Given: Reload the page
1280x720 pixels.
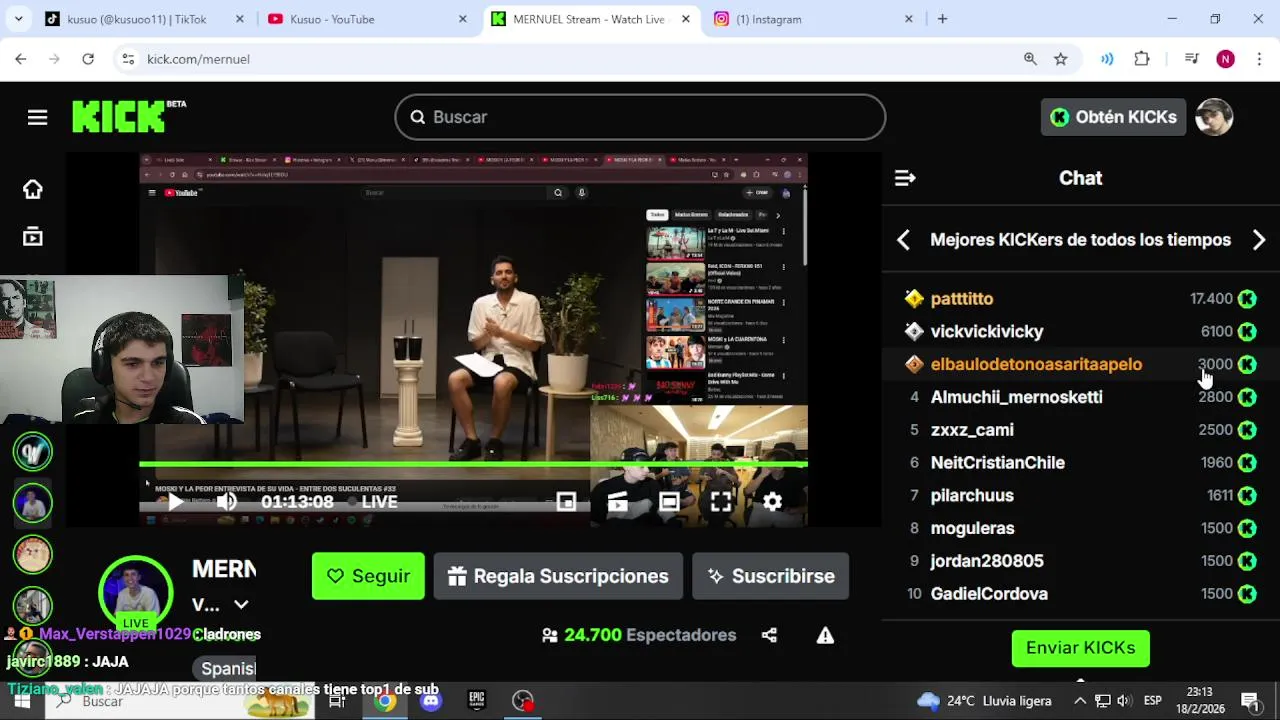Looking at the screenshot, I should pos(88,59).
